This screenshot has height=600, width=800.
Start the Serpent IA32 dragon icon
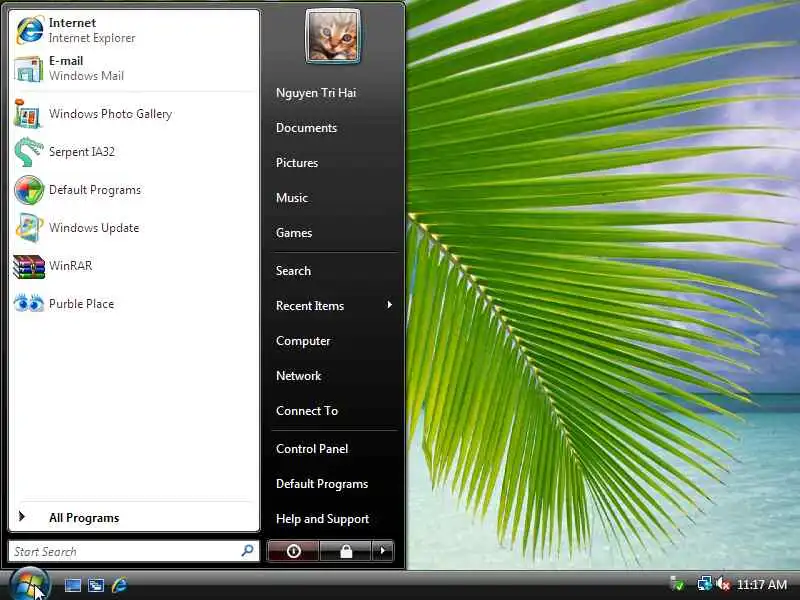[29, 152]
